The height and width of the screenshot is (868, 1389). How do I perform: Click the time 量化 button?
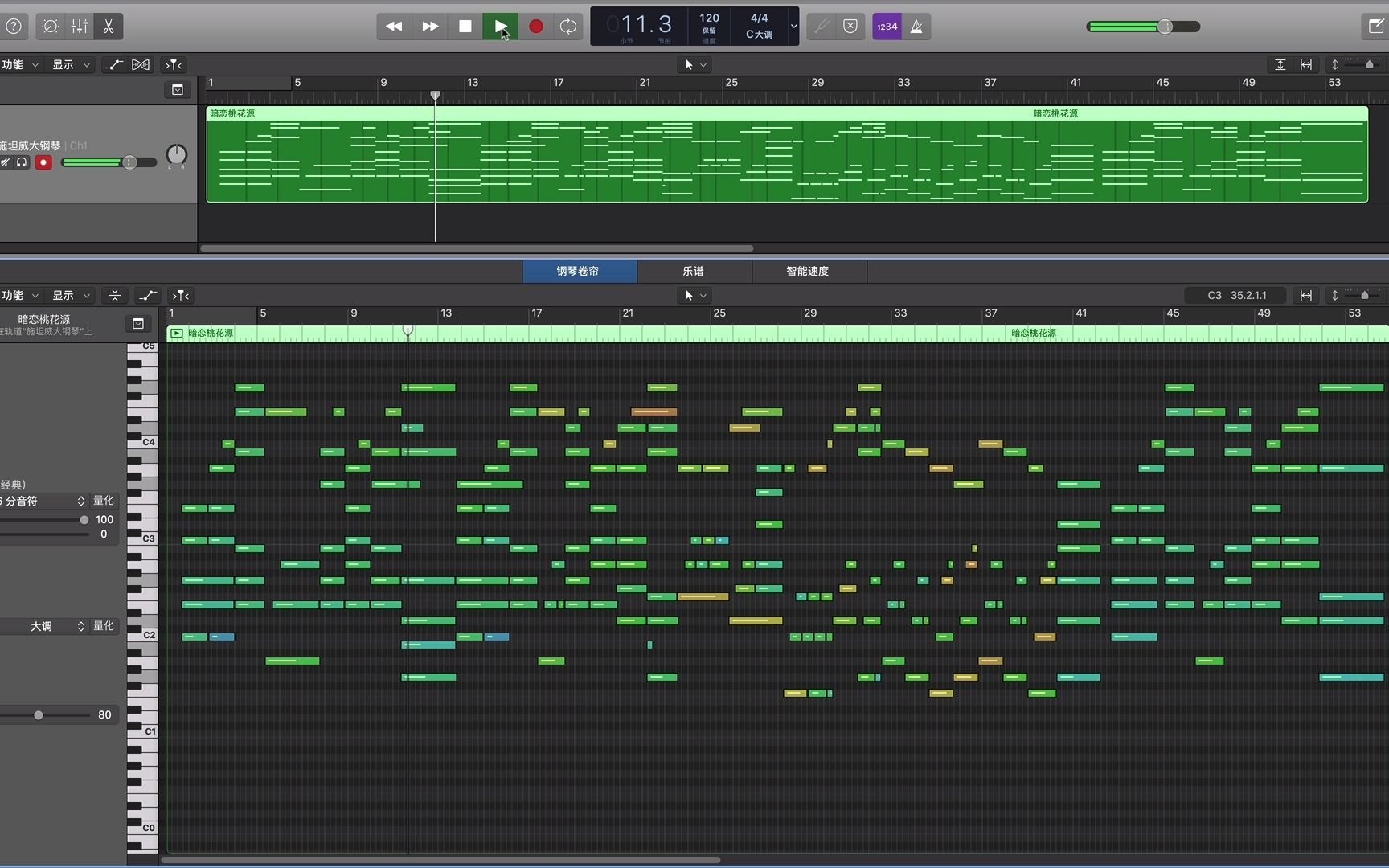(x=103, y=501)
